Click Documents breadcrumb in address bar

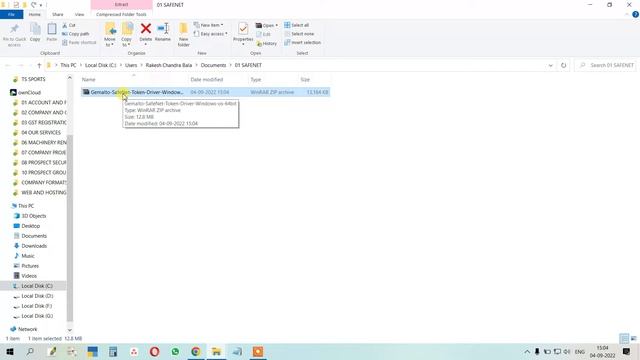(213, 65)
